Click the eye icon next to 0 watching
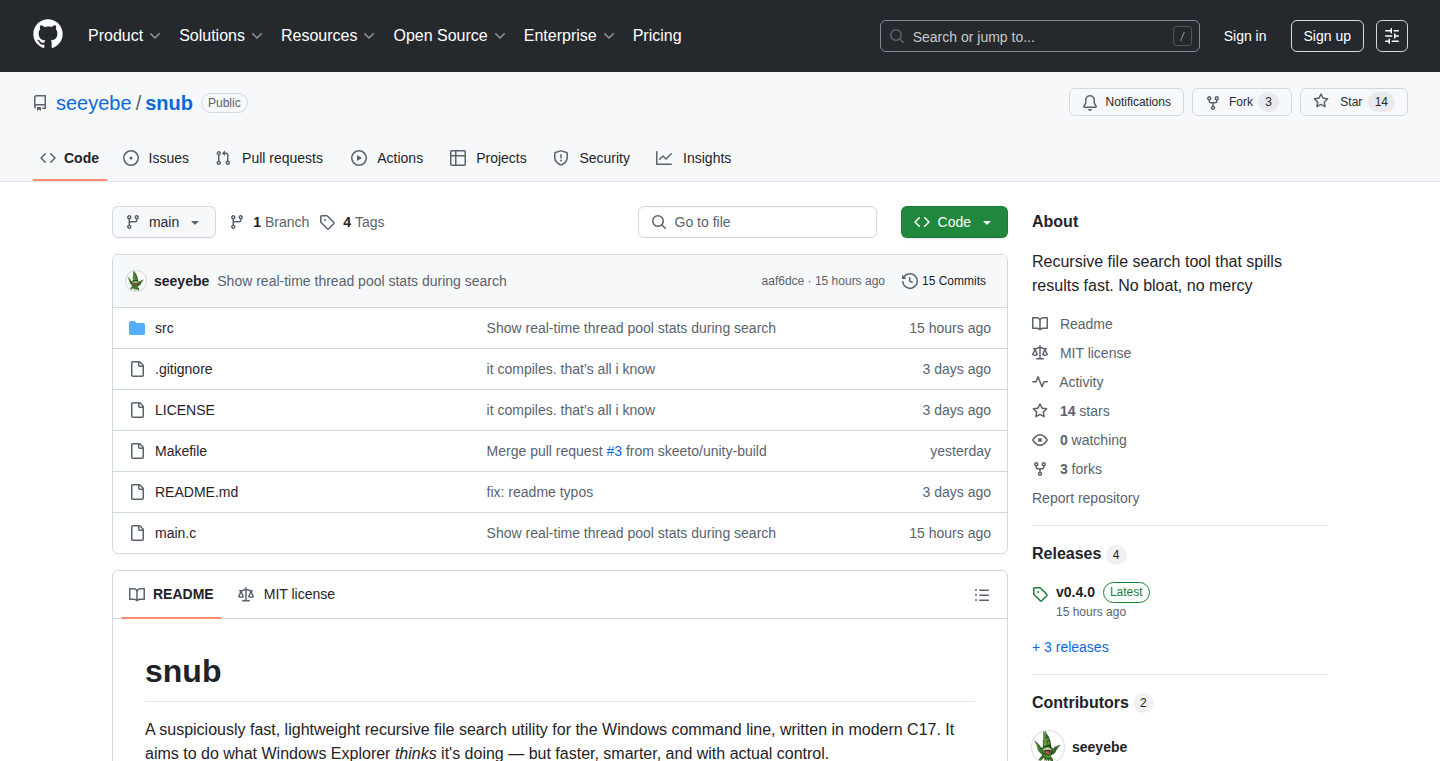Image resolution: width=1440 pixels, height=761 pixels. coord(1040,440)
